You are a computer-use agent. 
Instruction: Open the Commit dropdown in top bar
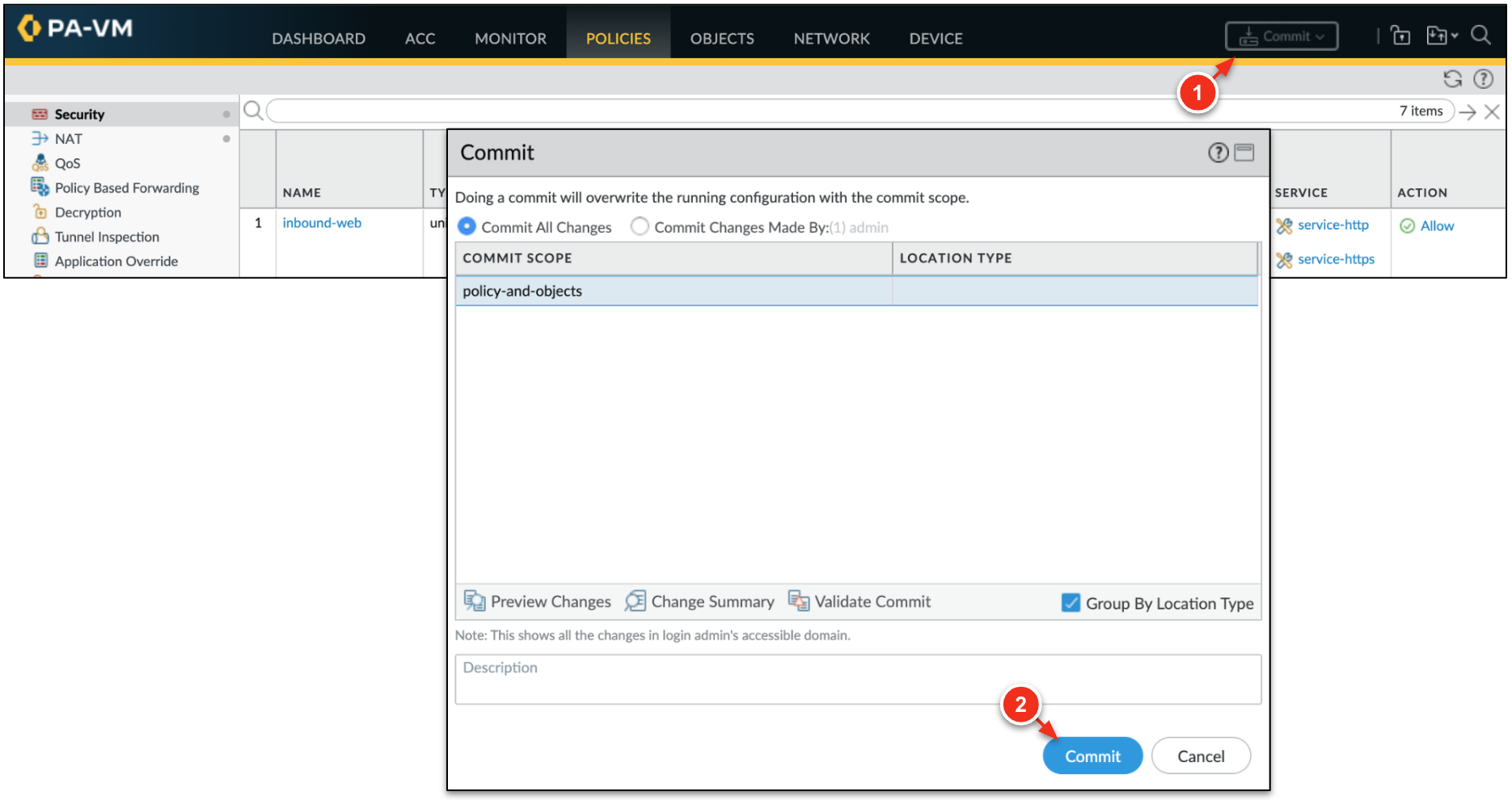(x=1282, y=36)
